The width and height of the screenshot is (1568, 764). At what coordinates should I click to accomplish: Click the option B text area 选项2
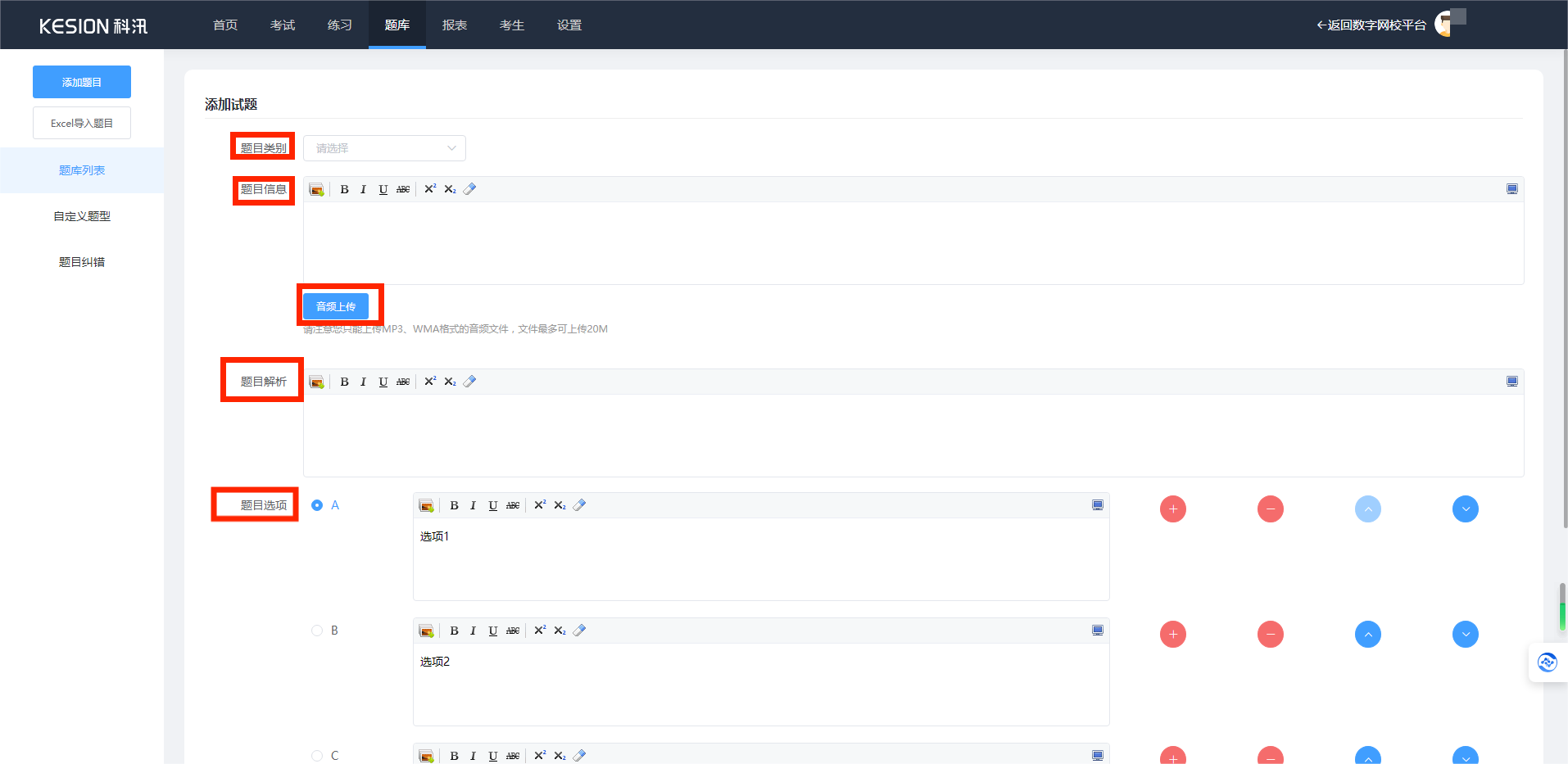[761, 685]
